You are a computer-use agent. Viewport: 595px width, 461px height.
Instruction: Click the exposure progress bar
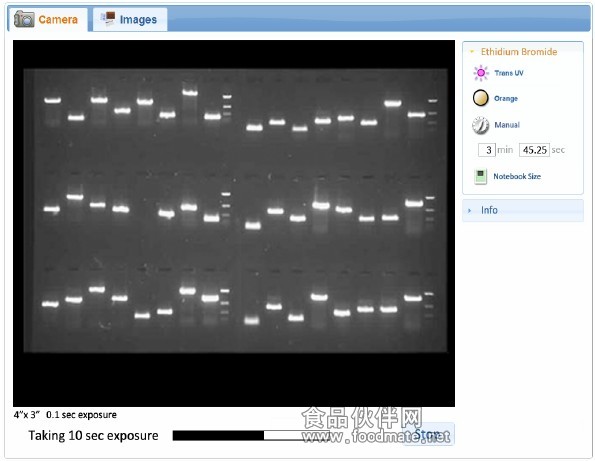click(250, 435)
